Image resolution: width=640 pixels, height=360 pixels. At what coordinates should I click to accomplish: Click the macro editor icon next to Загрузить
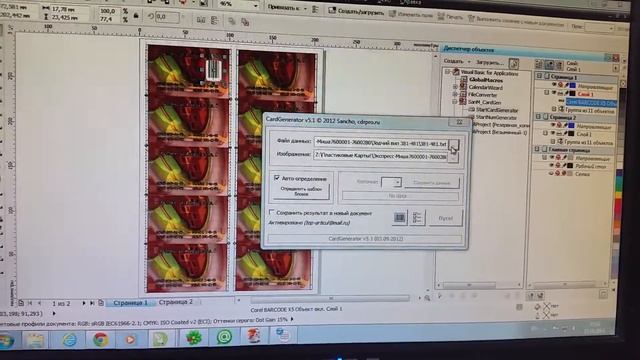(514, 64)
